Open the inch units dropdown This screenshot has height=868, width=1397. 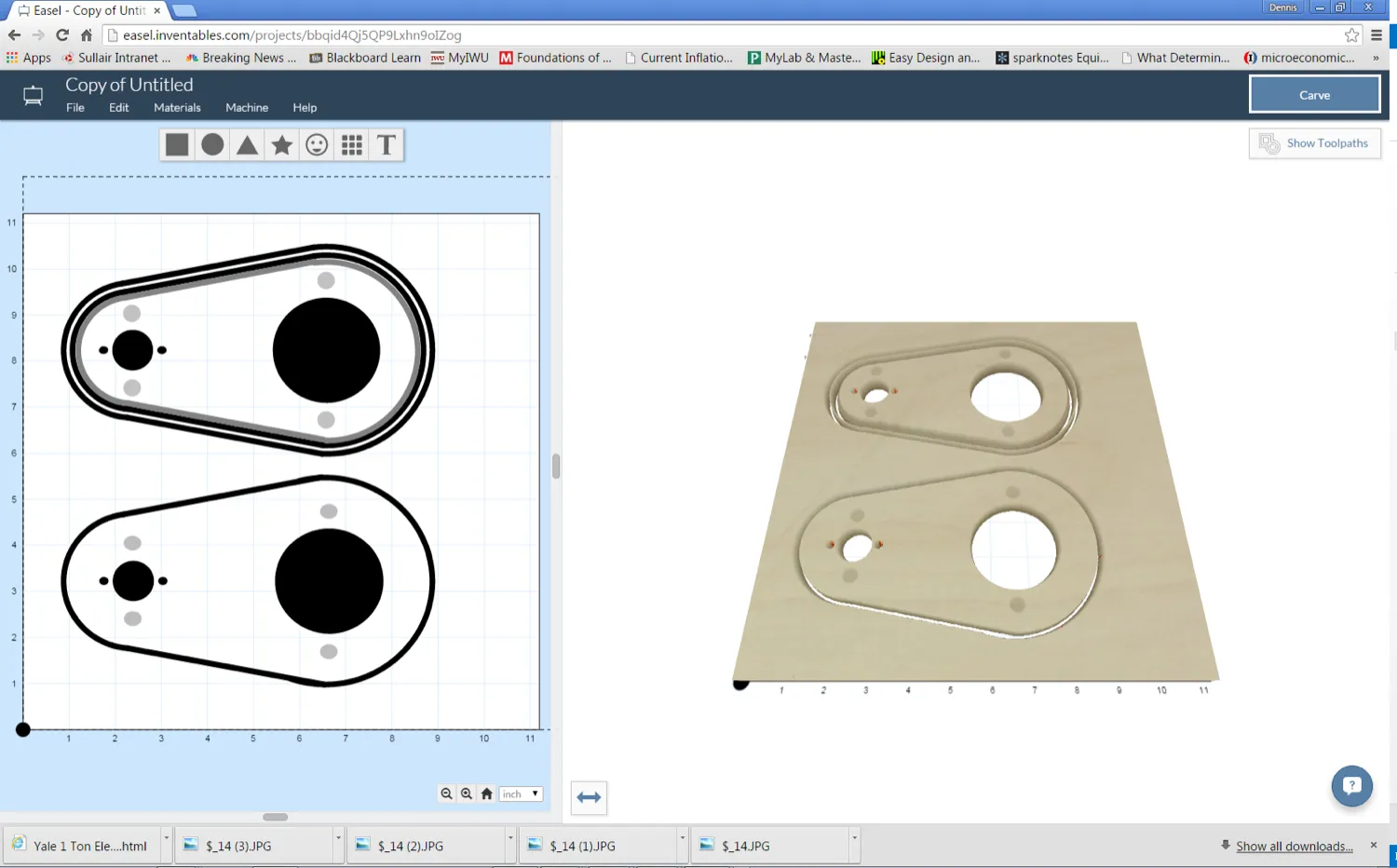(521, 793)
